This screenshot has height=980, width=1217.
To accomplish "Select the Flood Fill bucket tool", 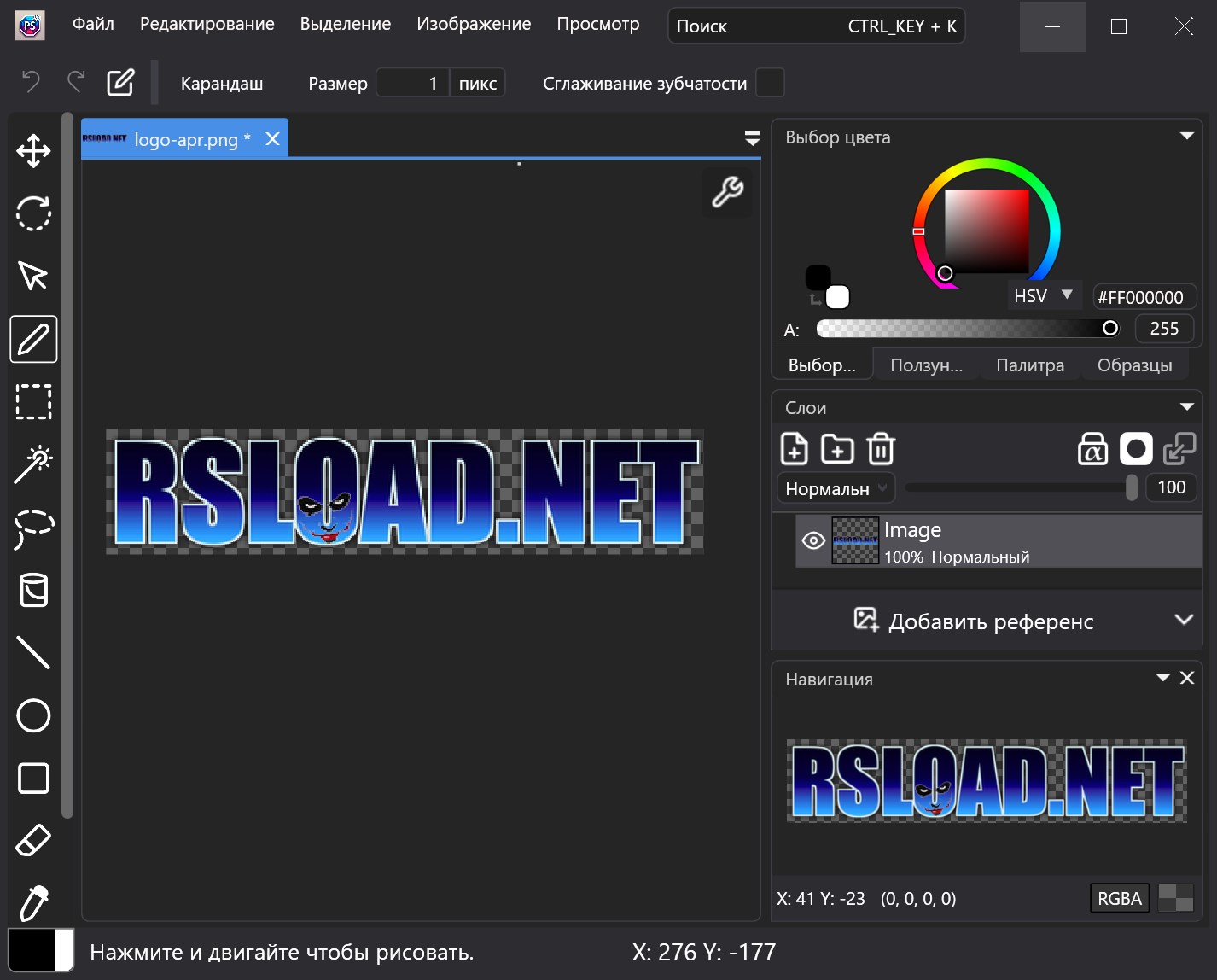I will [33, 590].
